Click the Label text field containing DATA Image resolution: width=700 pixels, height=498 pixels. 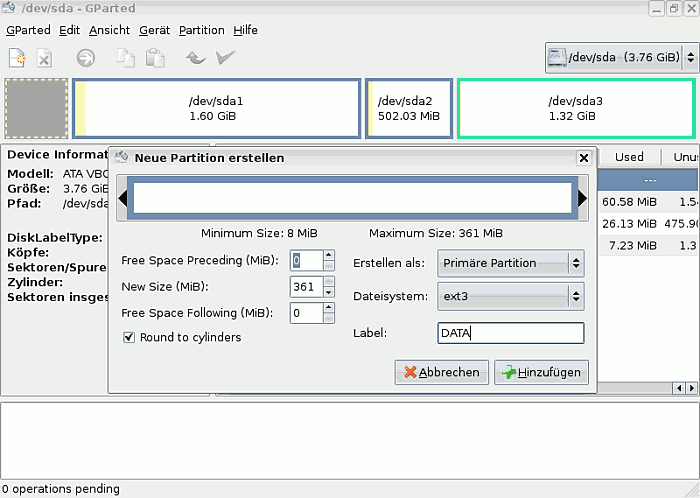tap(510, 333)
